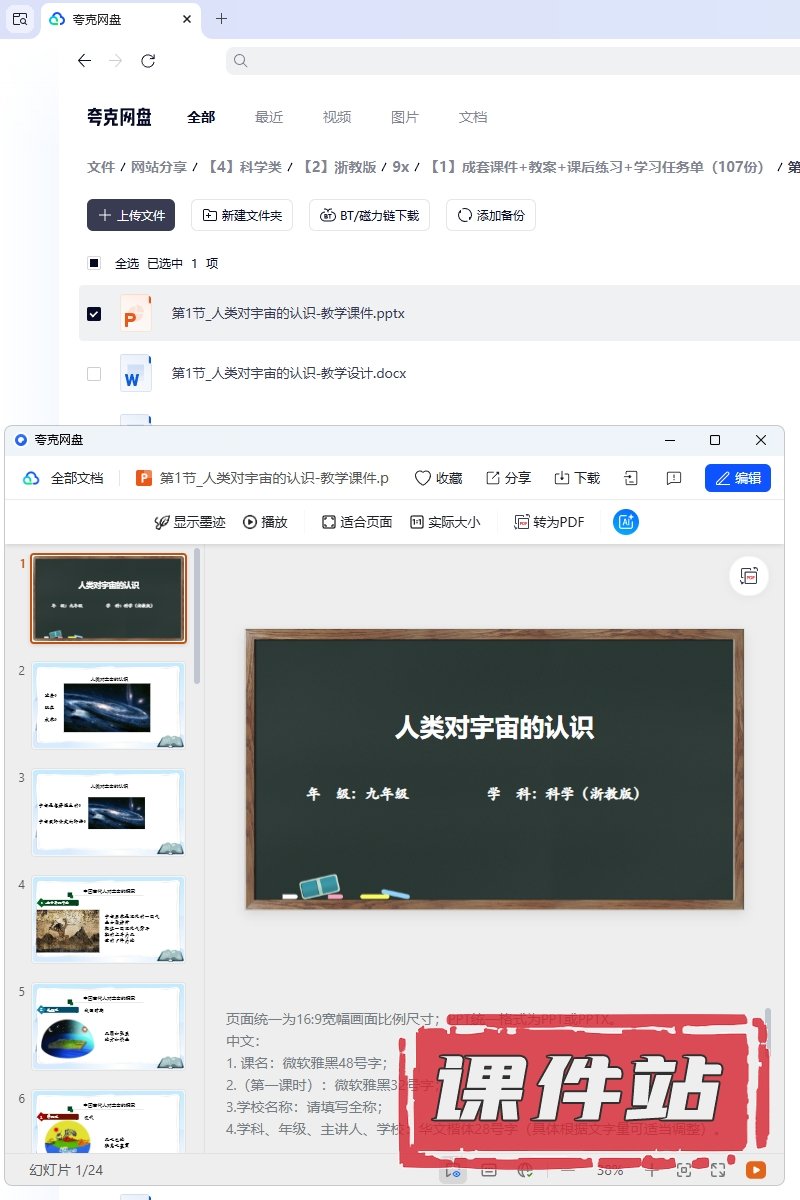Click the 上传文件 upload button
800x1200 pixels.
(131, 215)
